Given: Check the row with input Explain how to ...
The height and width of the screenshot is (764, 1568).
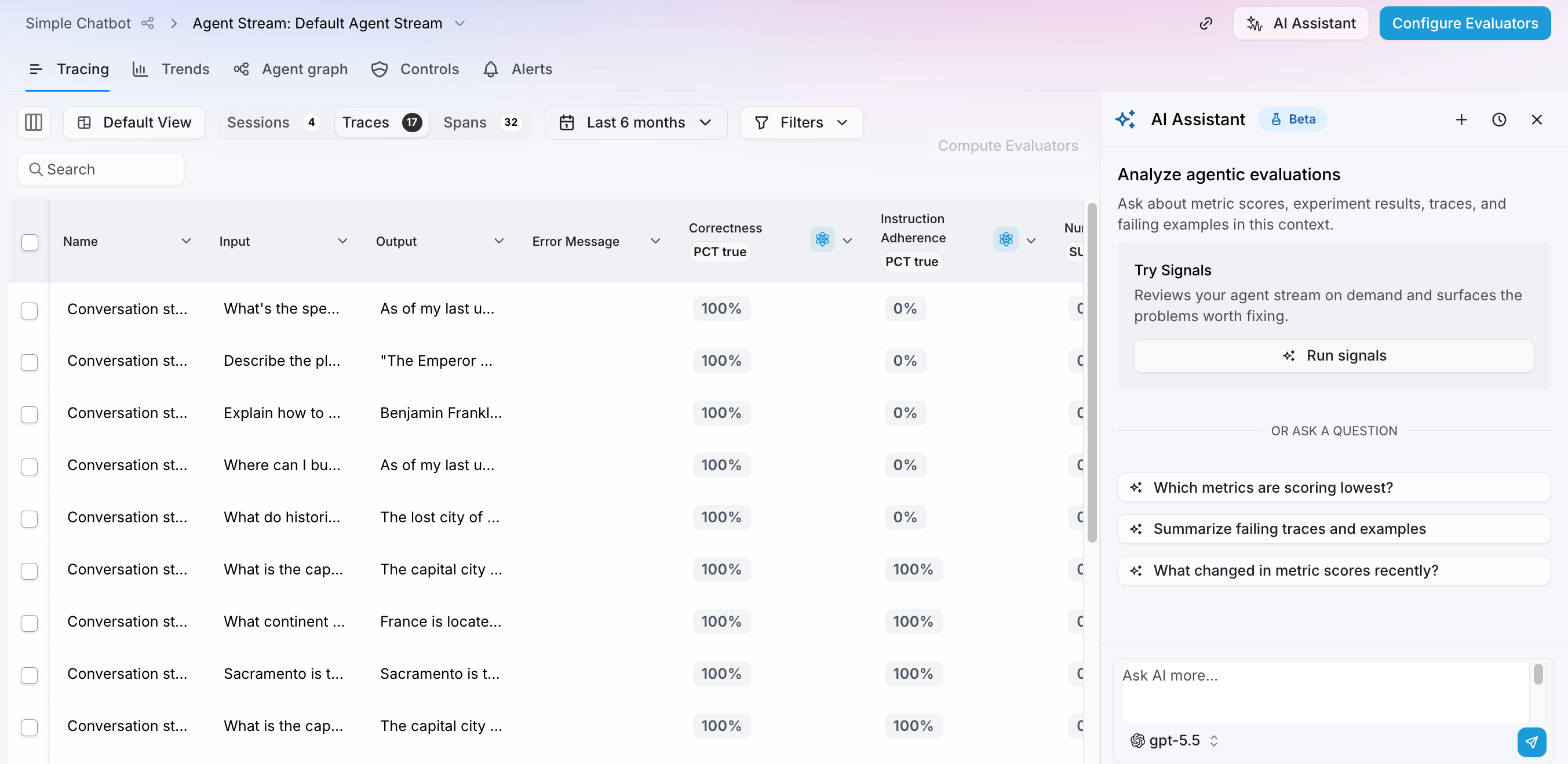Looking at the screenshot, I should click(29, 414).
